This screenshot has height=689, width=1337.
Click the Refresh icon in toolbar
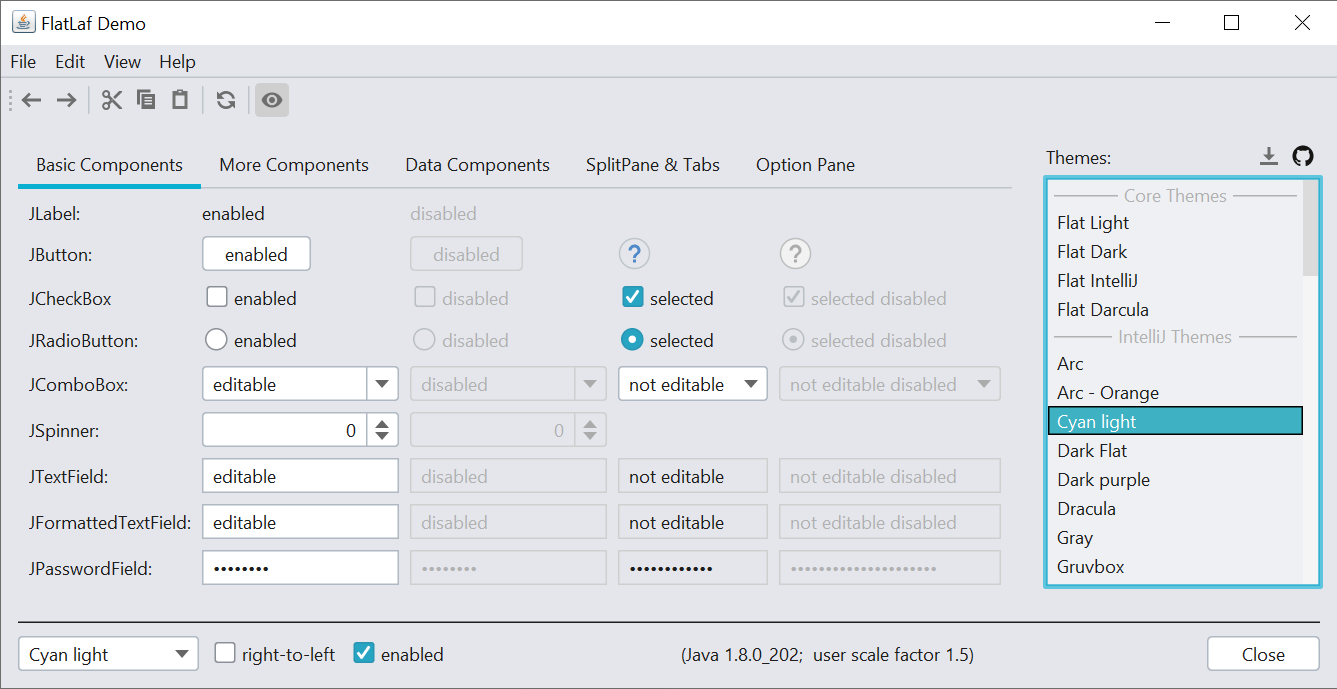pos(226,100)
